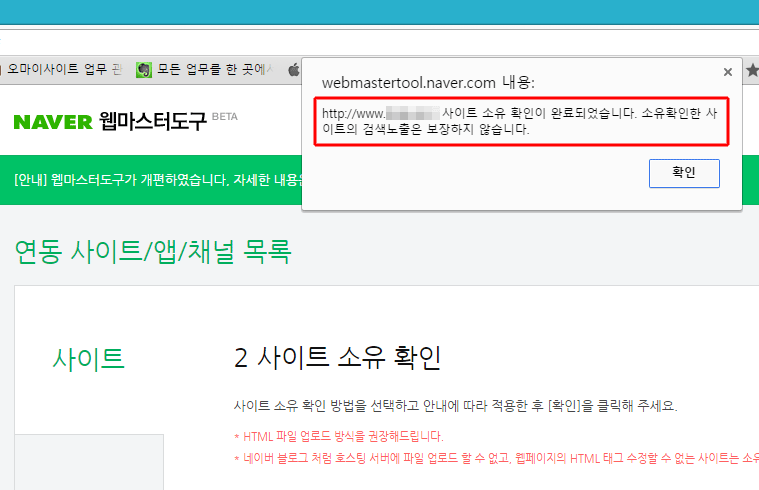Click the NAVER logo
This screenshot has width=759, height=490.
click(x=53, y=122)
